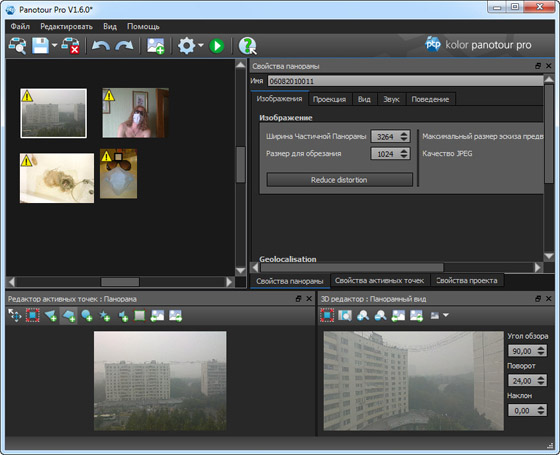Adjust the Угол обзора 90,00 stepper

coord(541,351)
